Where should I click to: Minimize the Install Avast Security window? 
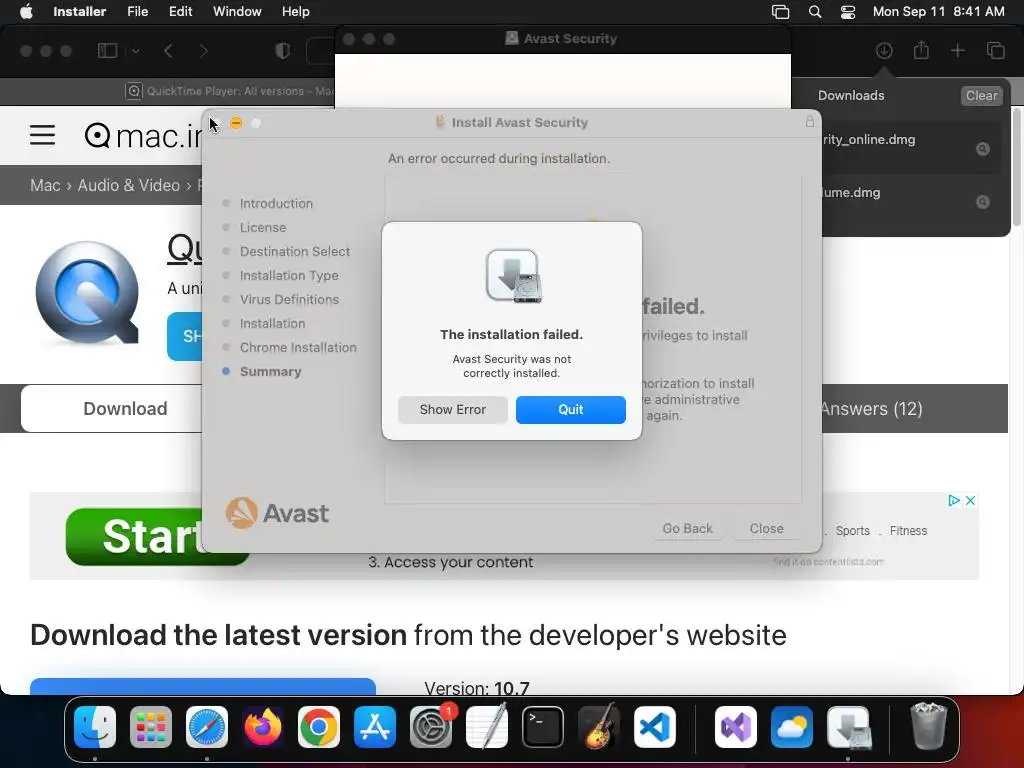(x=236, y=123)
